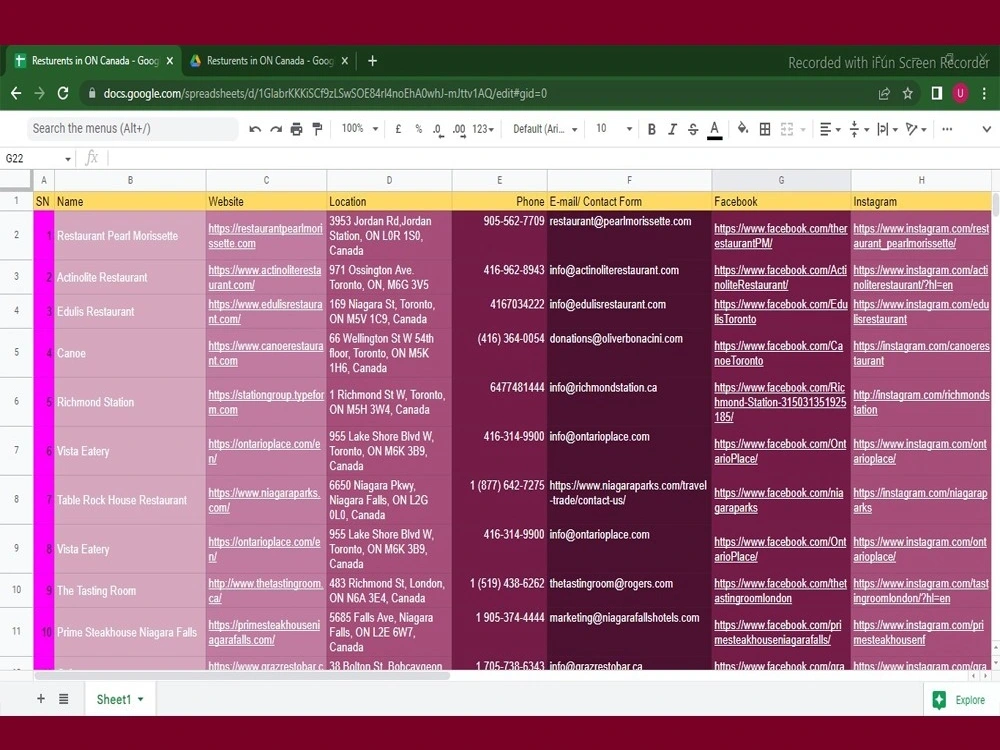Open text wrapping dropdown
This screenshot has width=1000, height=750.
(x=887, y=129)
